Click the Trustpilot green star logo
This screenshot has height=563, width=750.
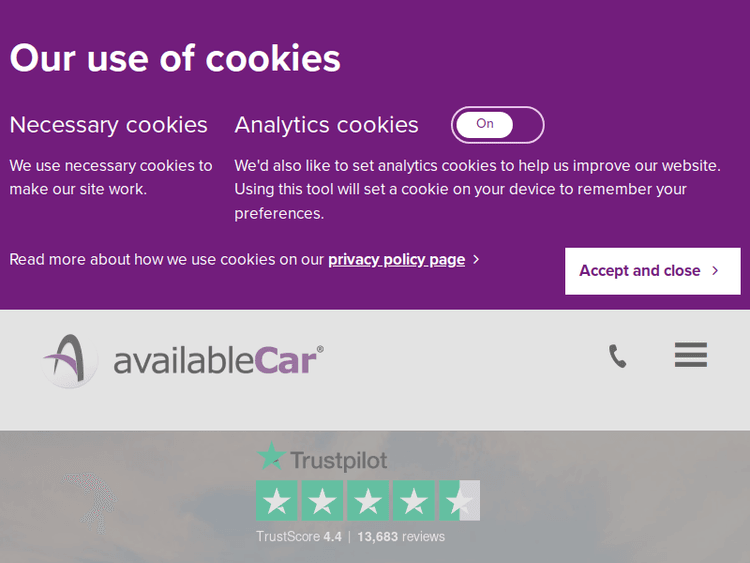[x=270, y=458]
